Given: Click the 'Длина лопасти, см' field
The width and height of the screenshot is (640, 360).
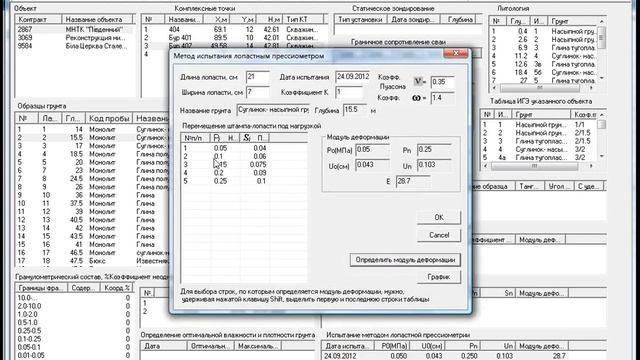Looking at the screenshot, I should tap(258, 77).
